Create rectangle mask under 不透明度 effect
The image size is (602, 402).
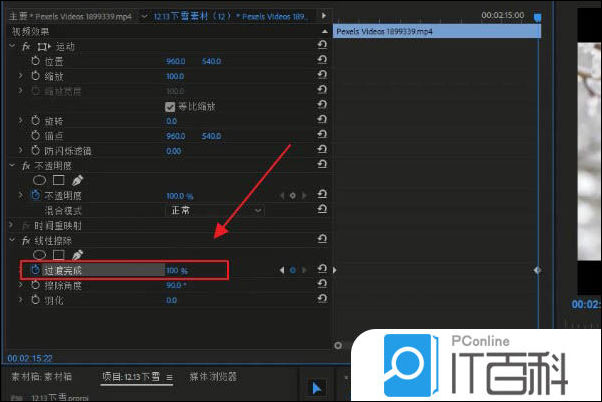tap(58, 180)
